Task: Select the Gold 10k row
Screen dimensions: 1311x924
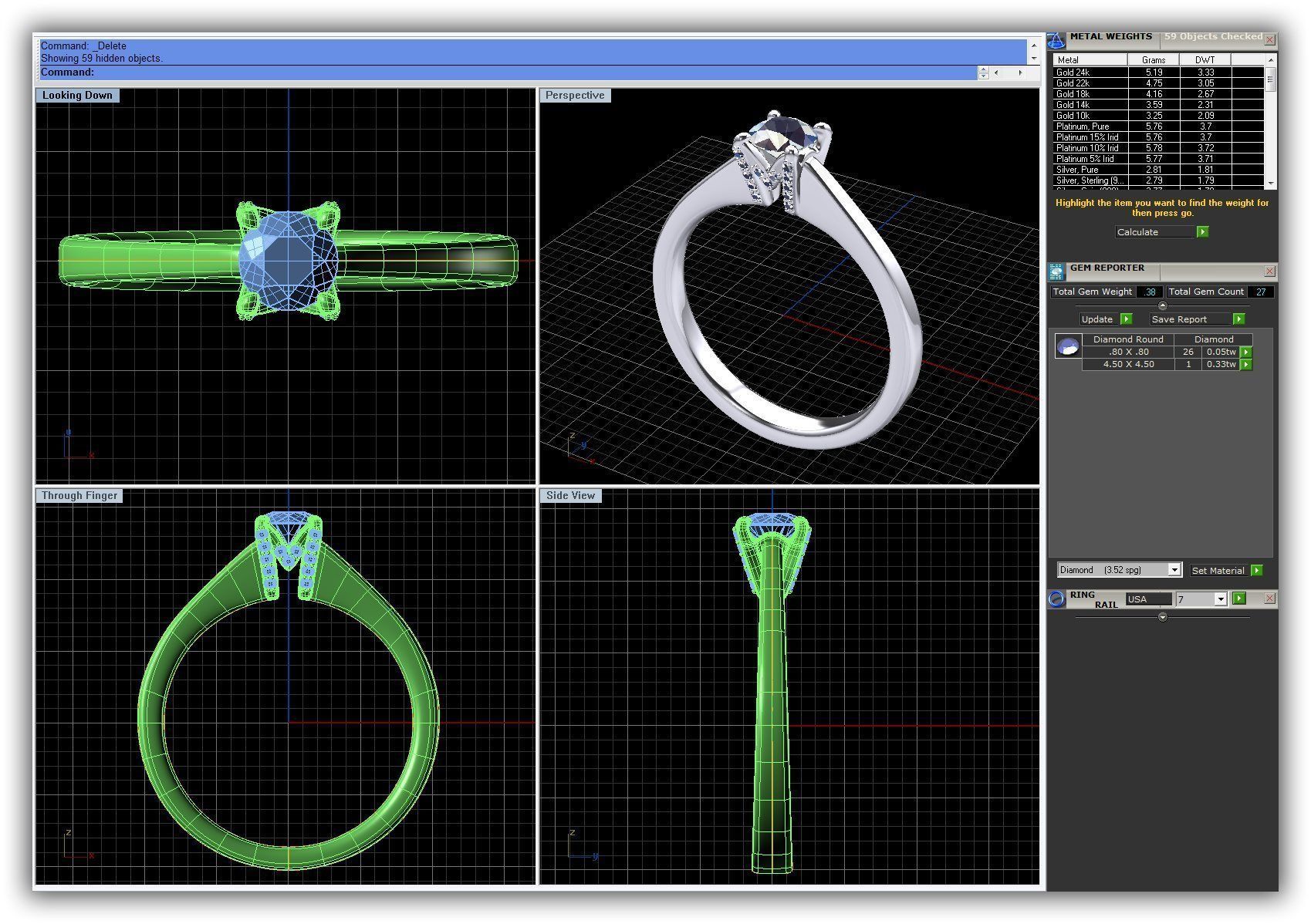Action: (1158, 116)
